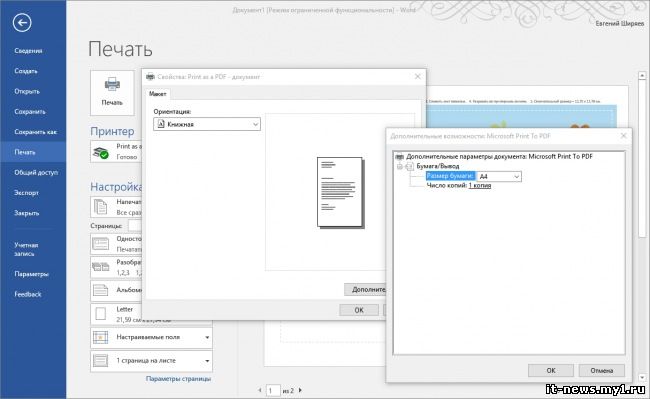Select the Размер бумаги tree item
The width and height of the screenshot is (650, 399).
coord(450,176)
